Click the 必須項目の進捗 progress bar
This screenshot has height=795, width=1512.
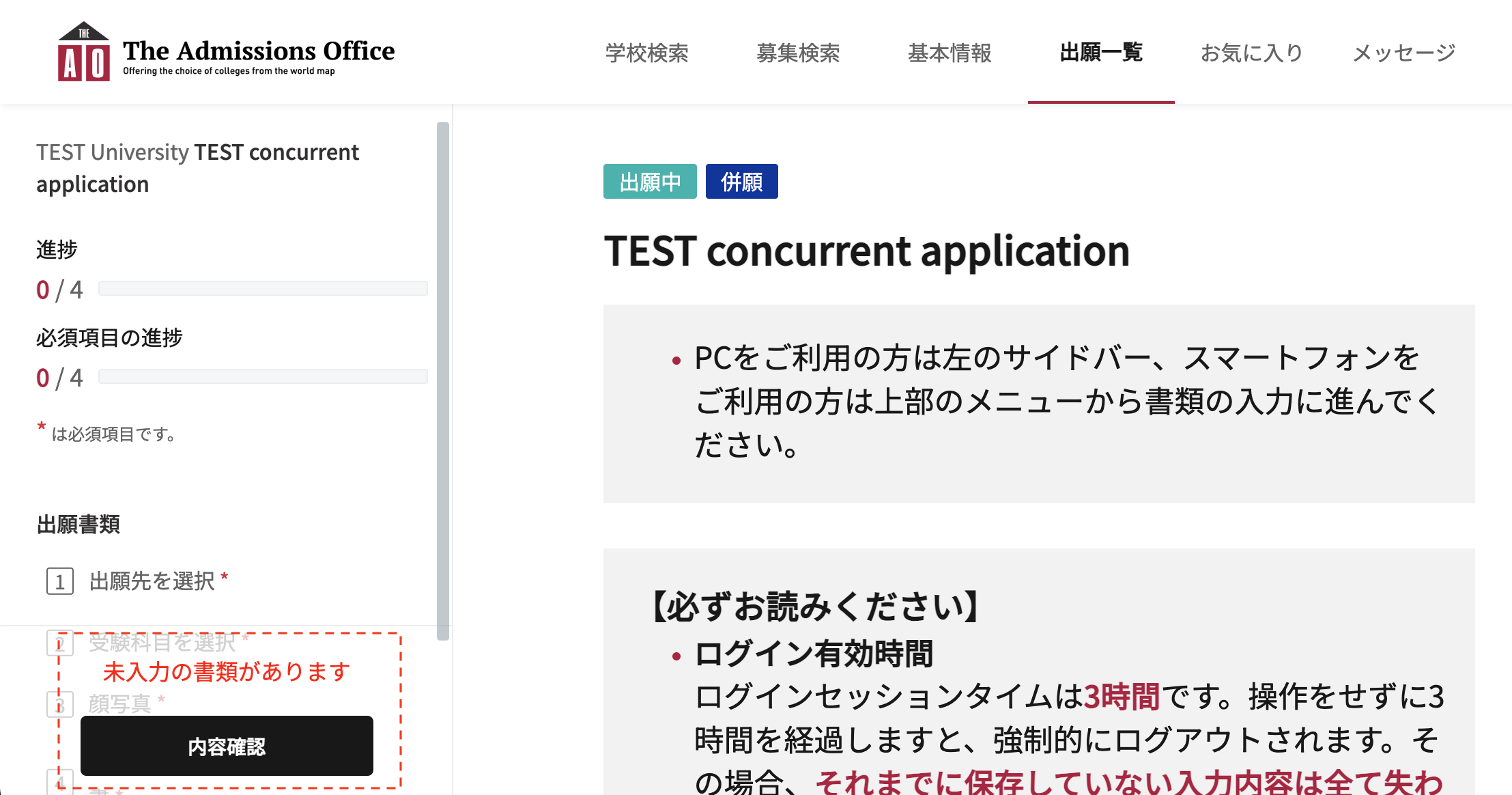click(x=263, y=376)
